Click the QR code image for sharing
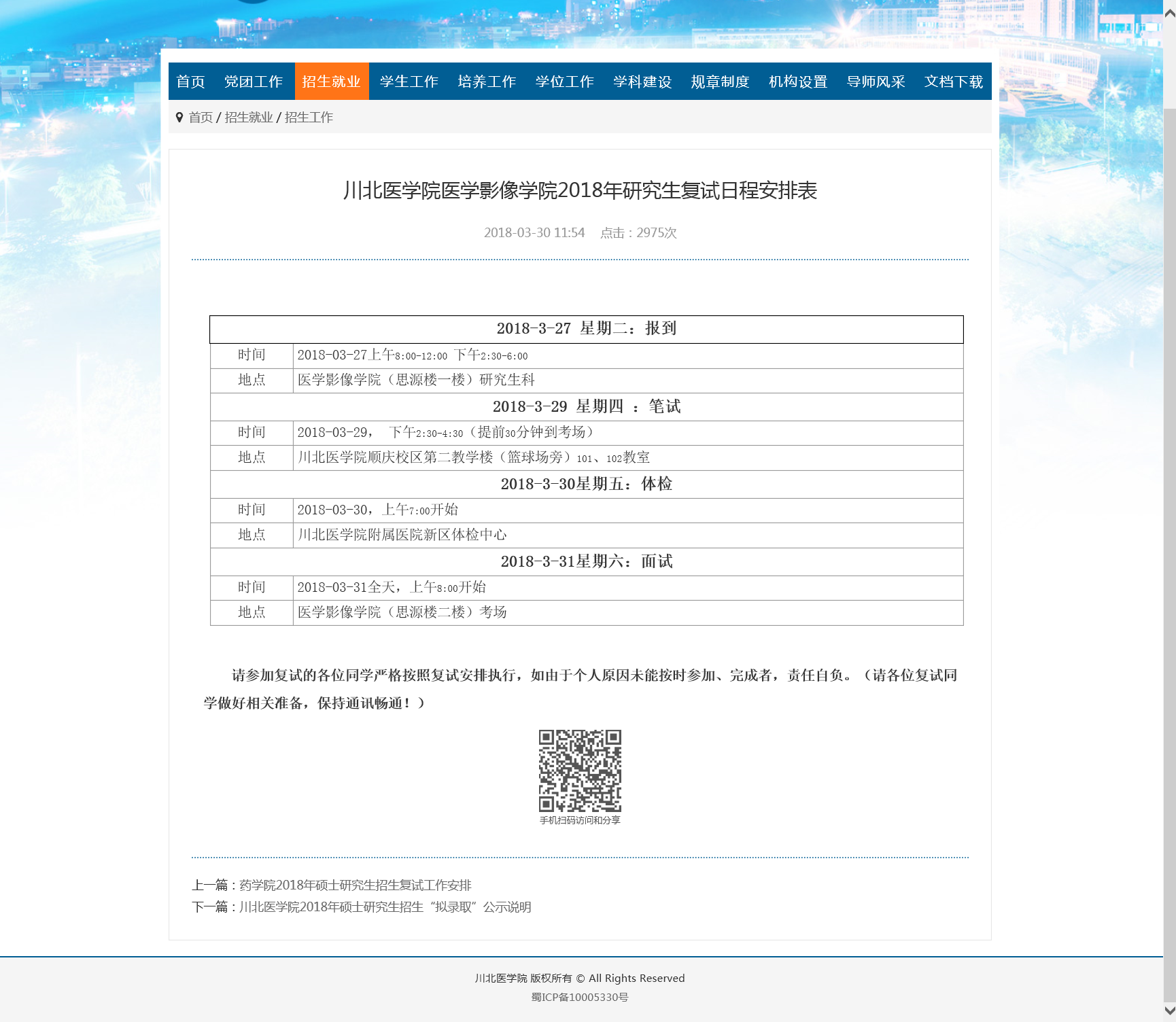This screenshot has width=1176, height=1022. [580, 771]
